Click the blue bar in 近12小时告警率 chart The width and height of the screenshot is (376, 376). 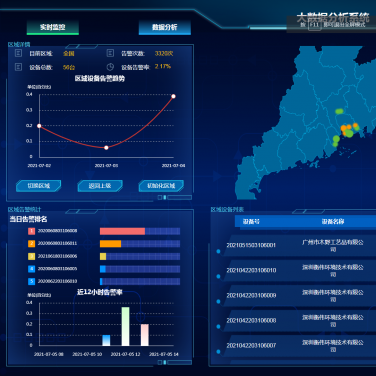(106, 340)
